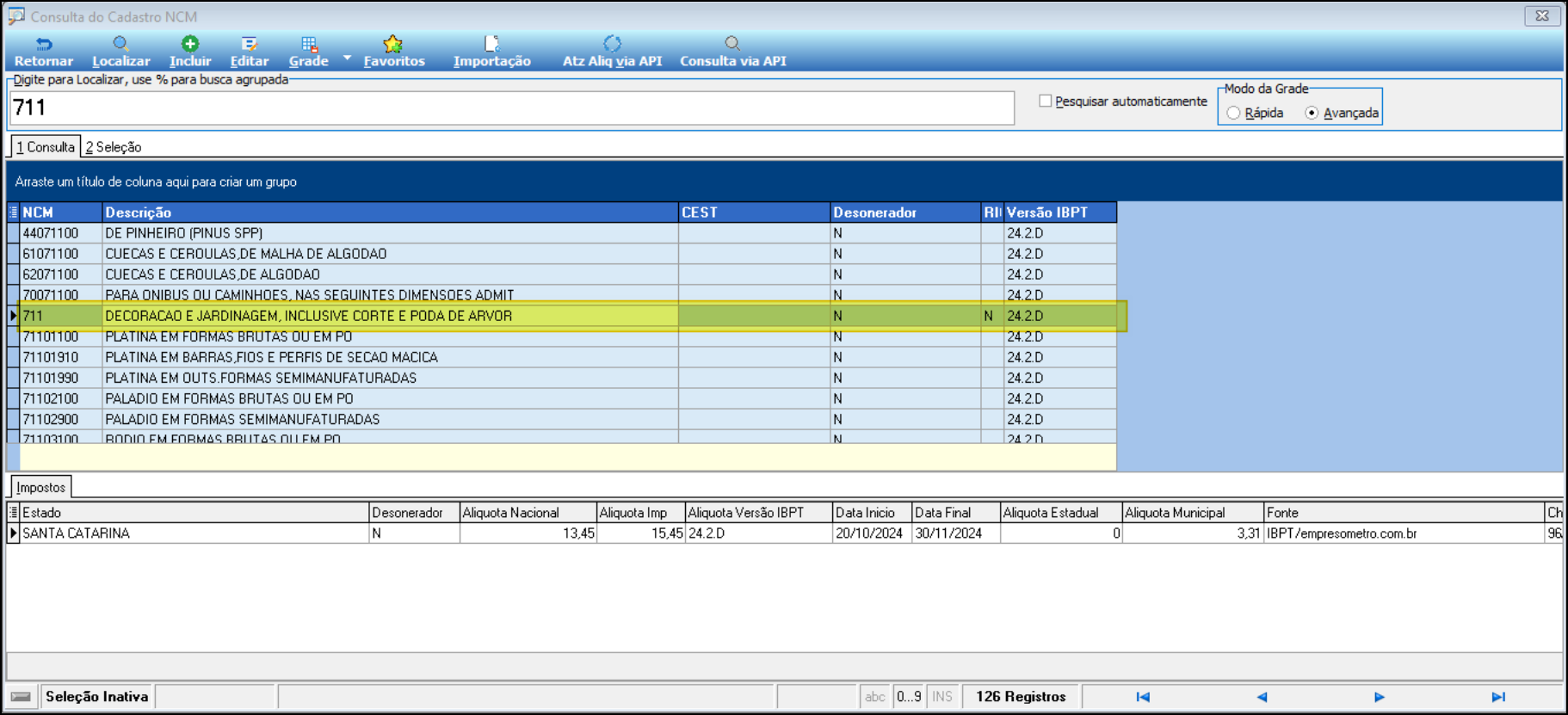
Task: Click the status bar icon beside Seleção Inativa
Action: [x=22, y=697]
